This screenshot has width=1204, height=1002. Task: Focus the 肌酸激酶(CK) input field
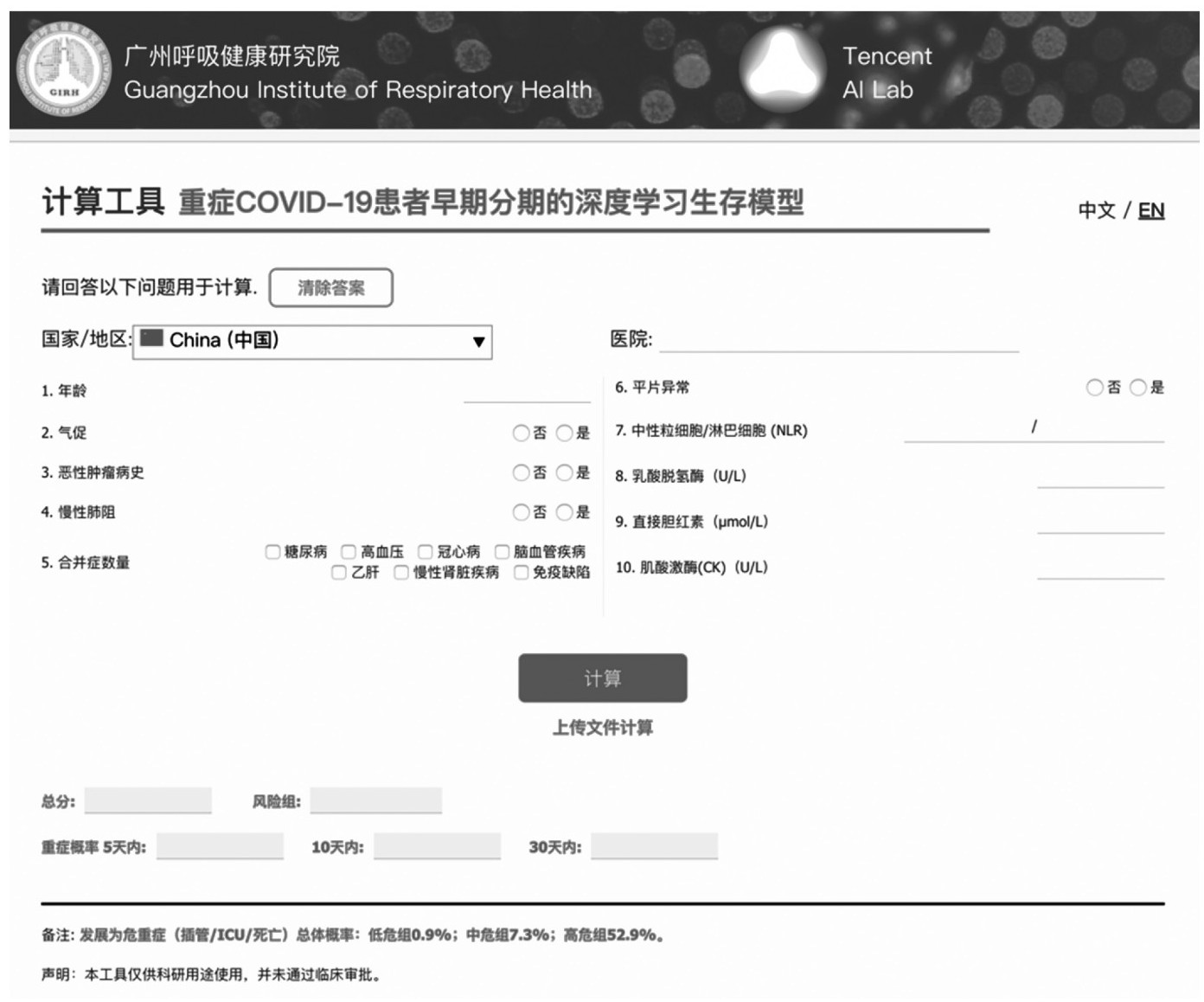coord(1100,567)
